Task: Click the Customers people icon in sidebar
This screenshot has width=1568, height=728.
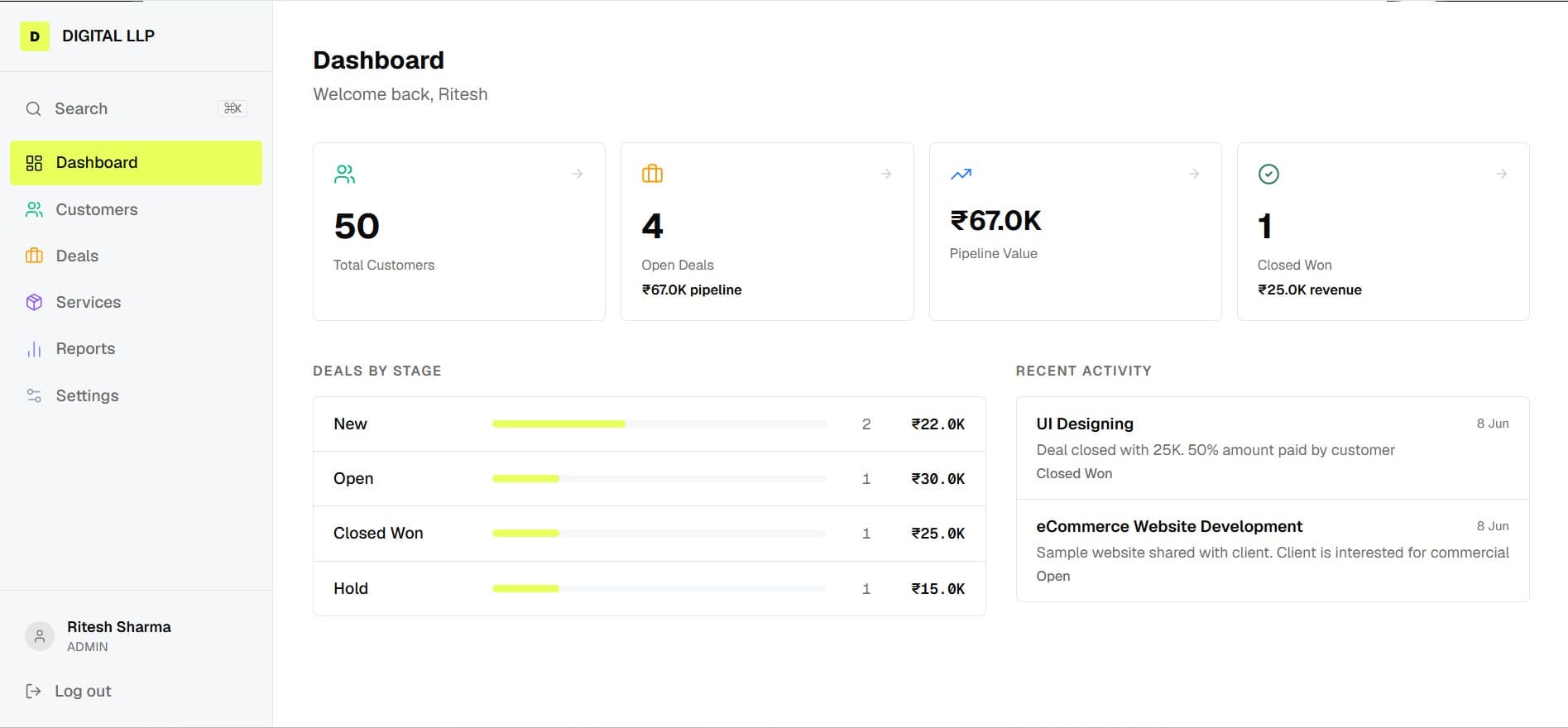Action: [x=34, y=210]
